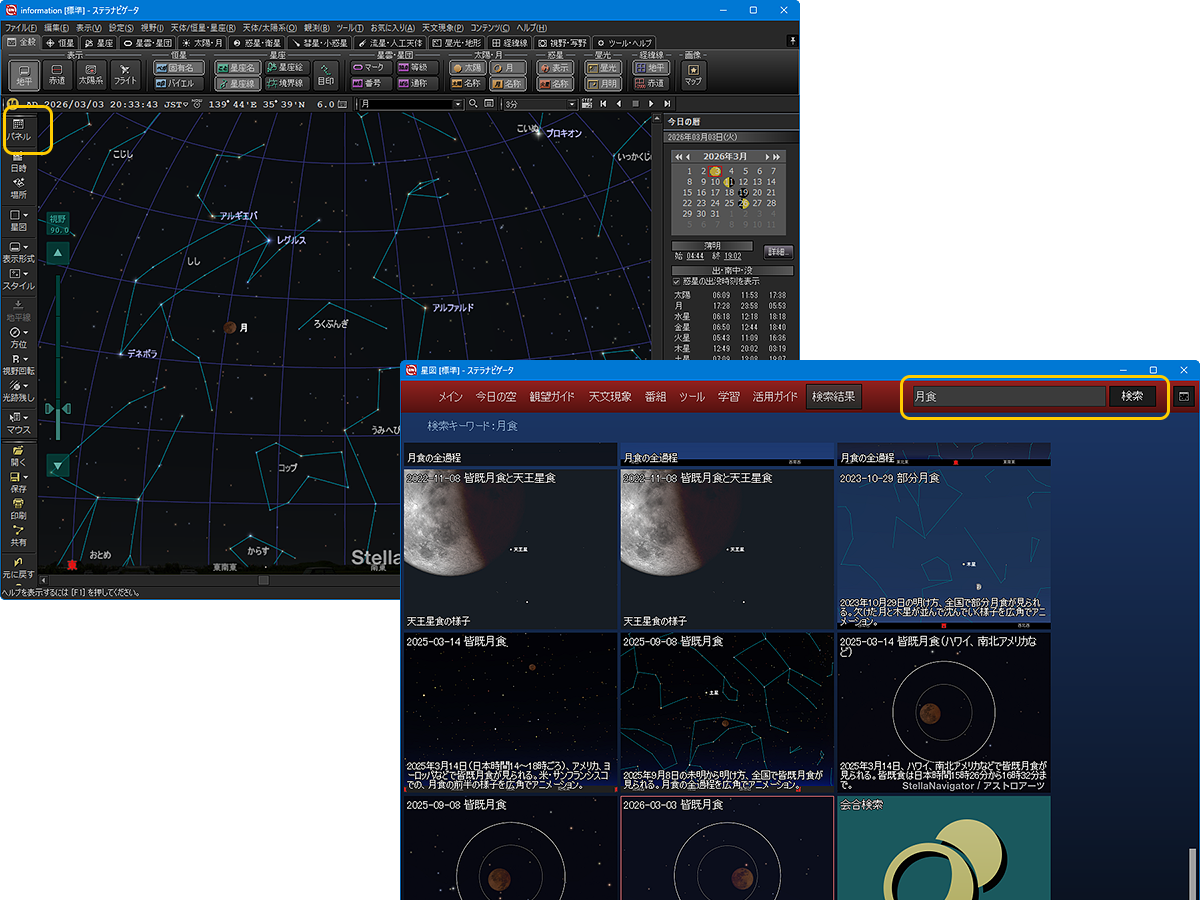Open the パネル panel from the sidebar
The width and height of the screenshot is (1200, 900).
19,129
